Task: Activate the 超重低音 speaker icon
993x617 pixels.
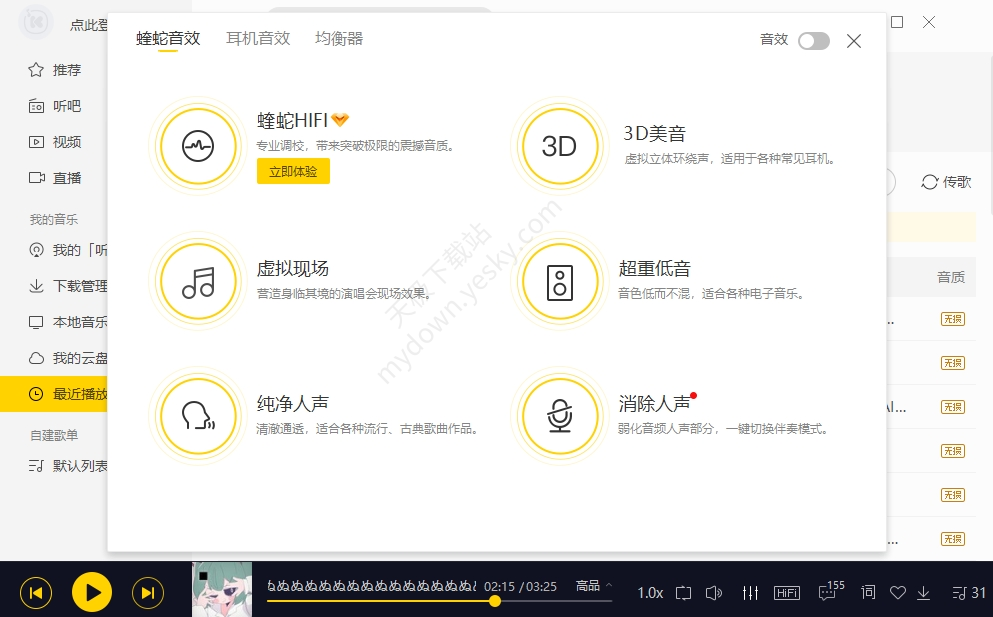Action: tap(560, 281)
